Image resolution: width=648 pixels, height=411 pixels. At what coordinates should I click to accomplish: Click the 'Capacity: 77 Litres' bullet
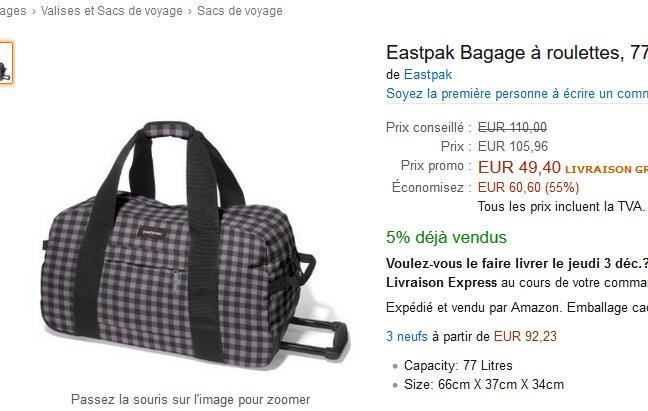click(458, 366)
